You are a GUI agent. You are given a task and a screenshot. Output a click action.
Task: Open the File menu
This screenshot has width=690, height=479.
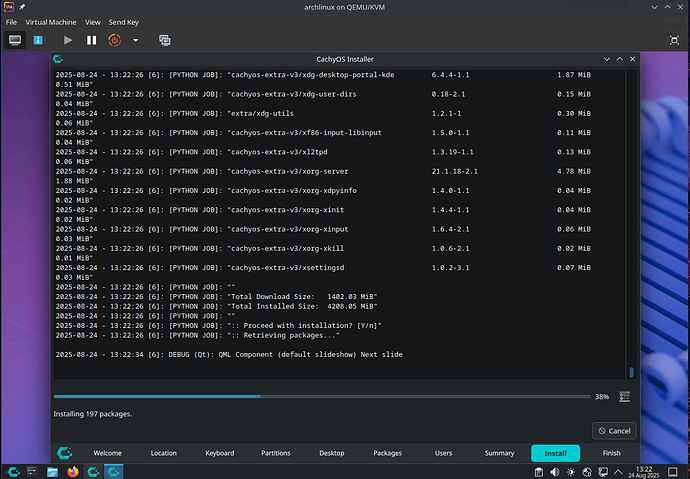coord(11,22)
